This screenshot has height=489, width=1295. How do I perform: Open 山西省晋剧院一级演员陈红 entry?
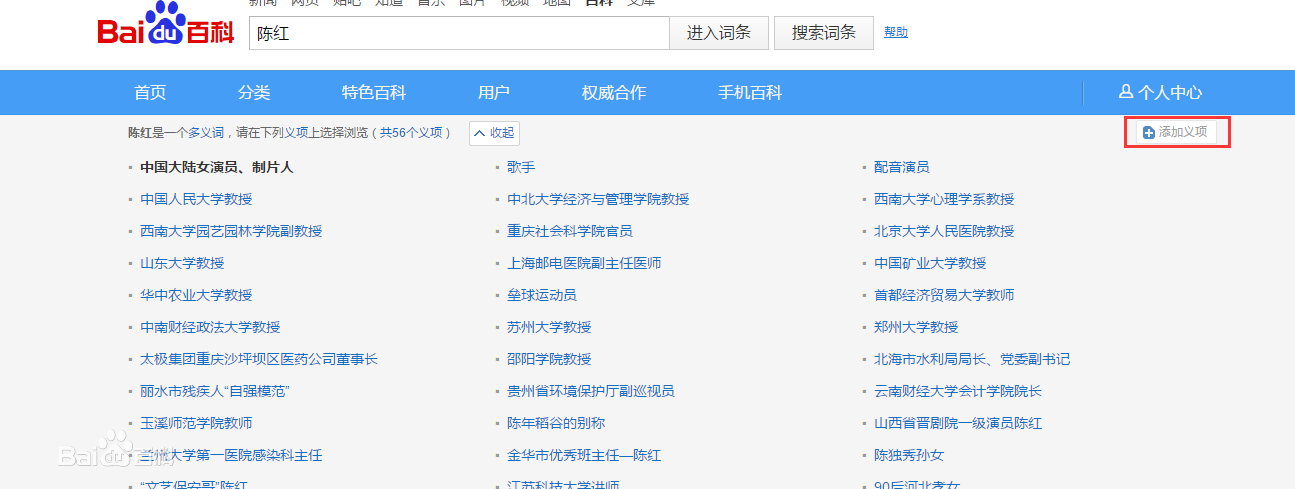958,423
